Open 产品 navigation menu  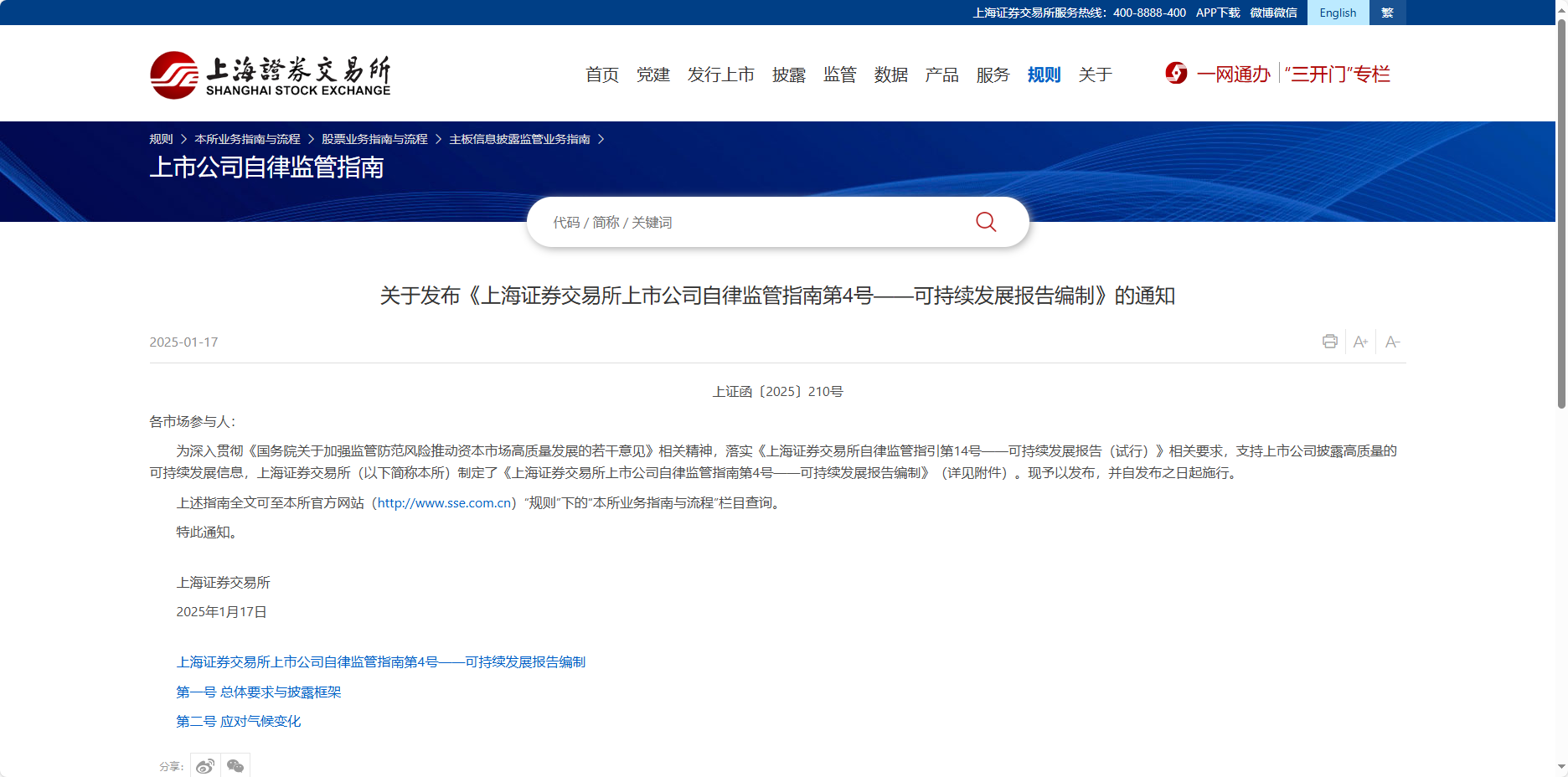(942, 75)
